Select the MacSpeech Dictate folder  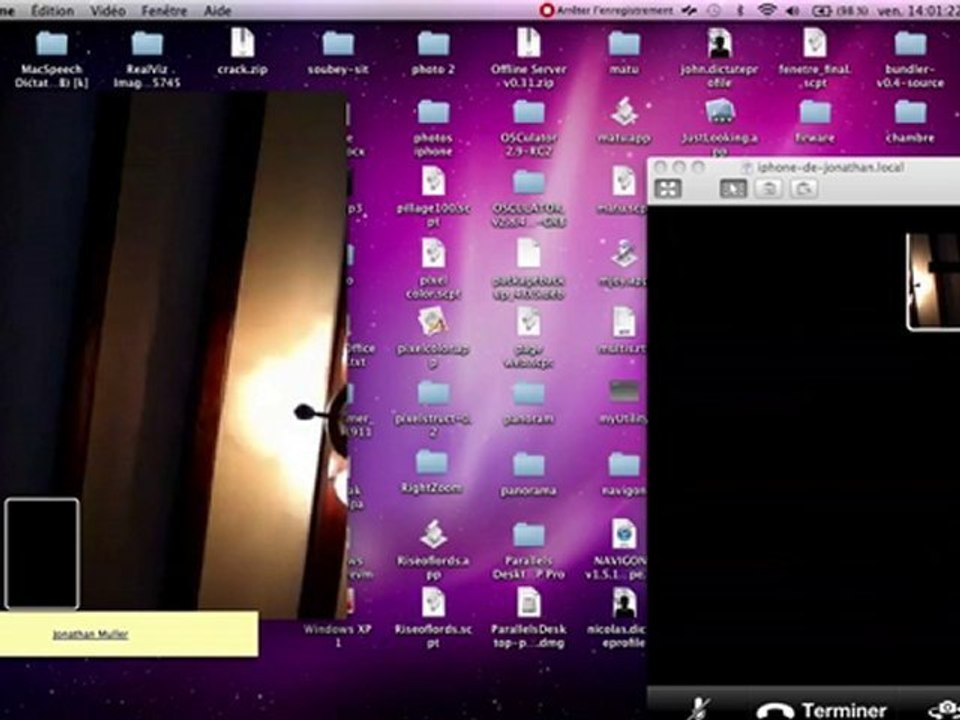coord(51,58)
